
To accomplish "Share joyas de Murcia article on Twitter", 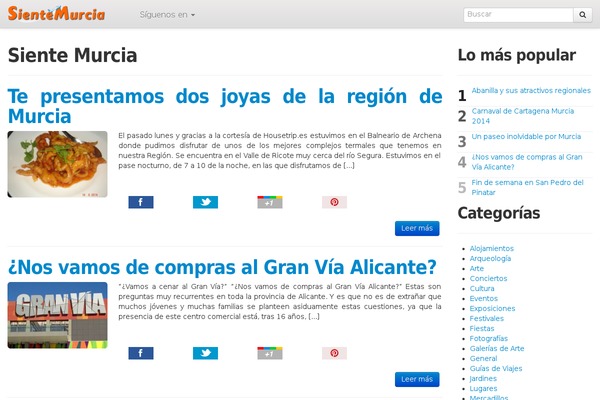I will (x=205, y=202).
